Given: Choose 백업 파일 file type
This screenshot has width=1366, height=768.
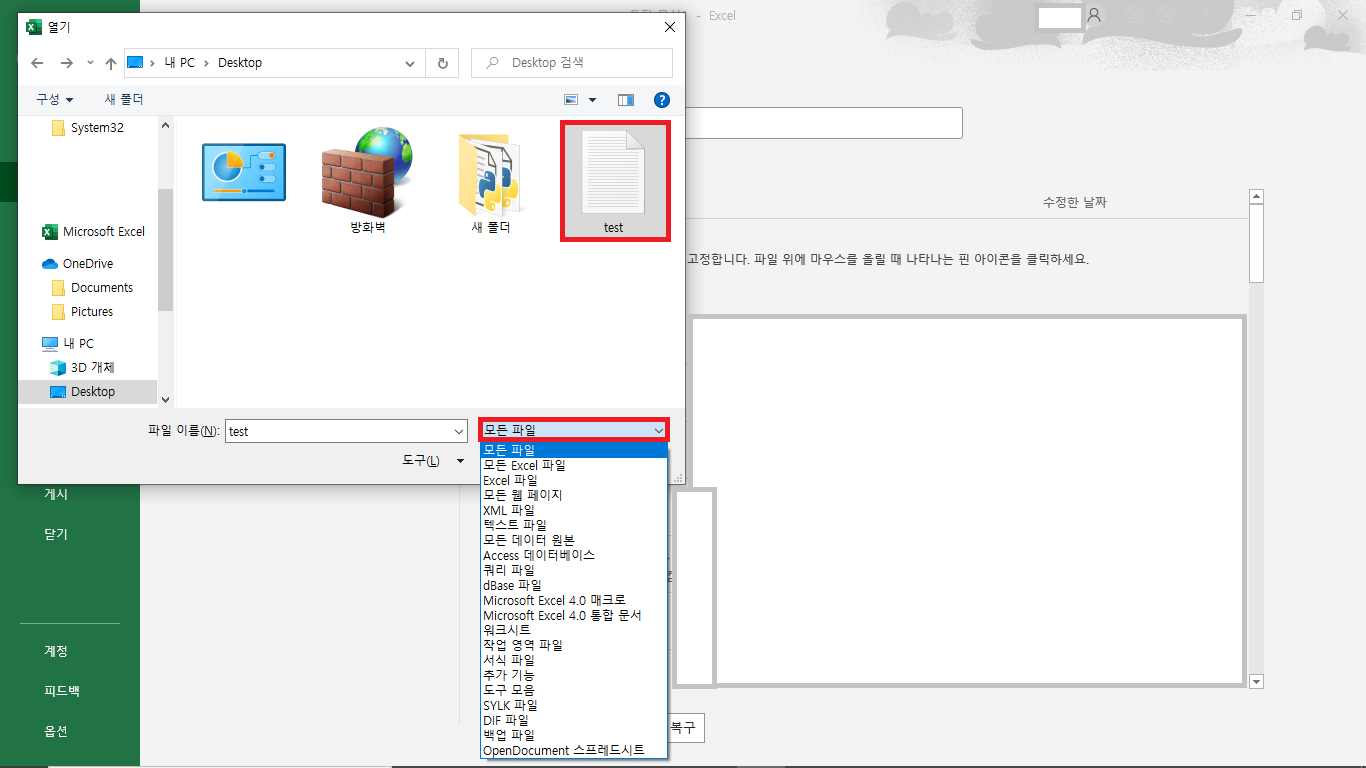Looking at the screenshot, I should point(573,735).
